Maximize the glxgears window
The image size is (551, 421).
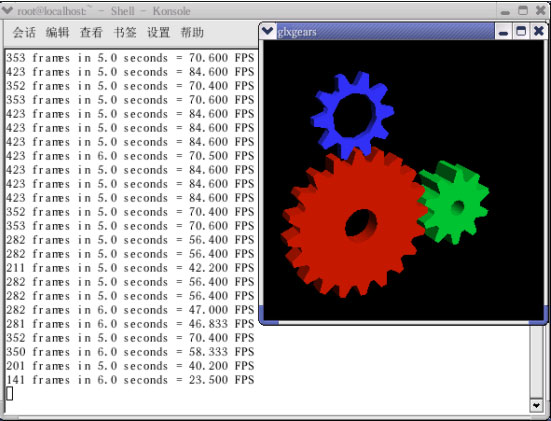[x=521, y=32]
